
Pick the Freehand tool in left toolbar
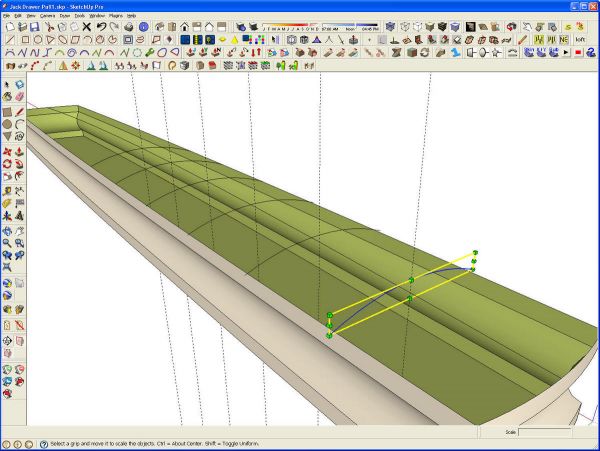[x=20, y=136]
